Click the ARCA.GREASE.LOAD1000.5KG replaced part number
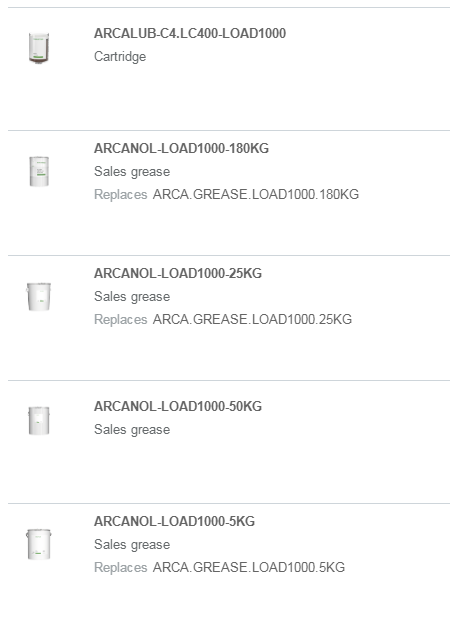Image resolution: width=450 pixels, height=620 pixels. [249, 567]
